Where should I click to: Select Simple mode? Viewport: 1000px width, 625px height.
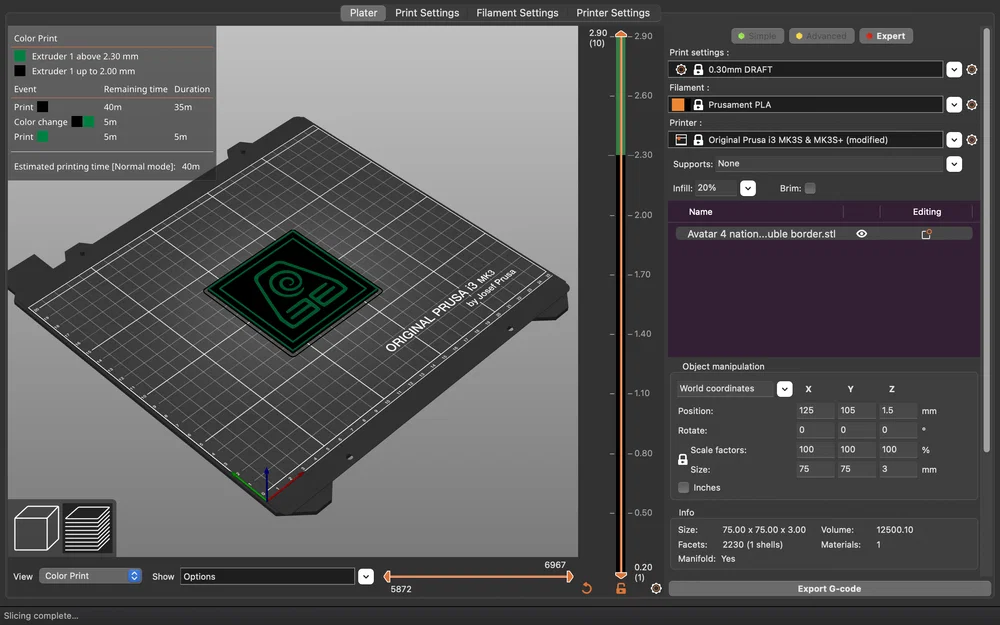tap(757, 36)
